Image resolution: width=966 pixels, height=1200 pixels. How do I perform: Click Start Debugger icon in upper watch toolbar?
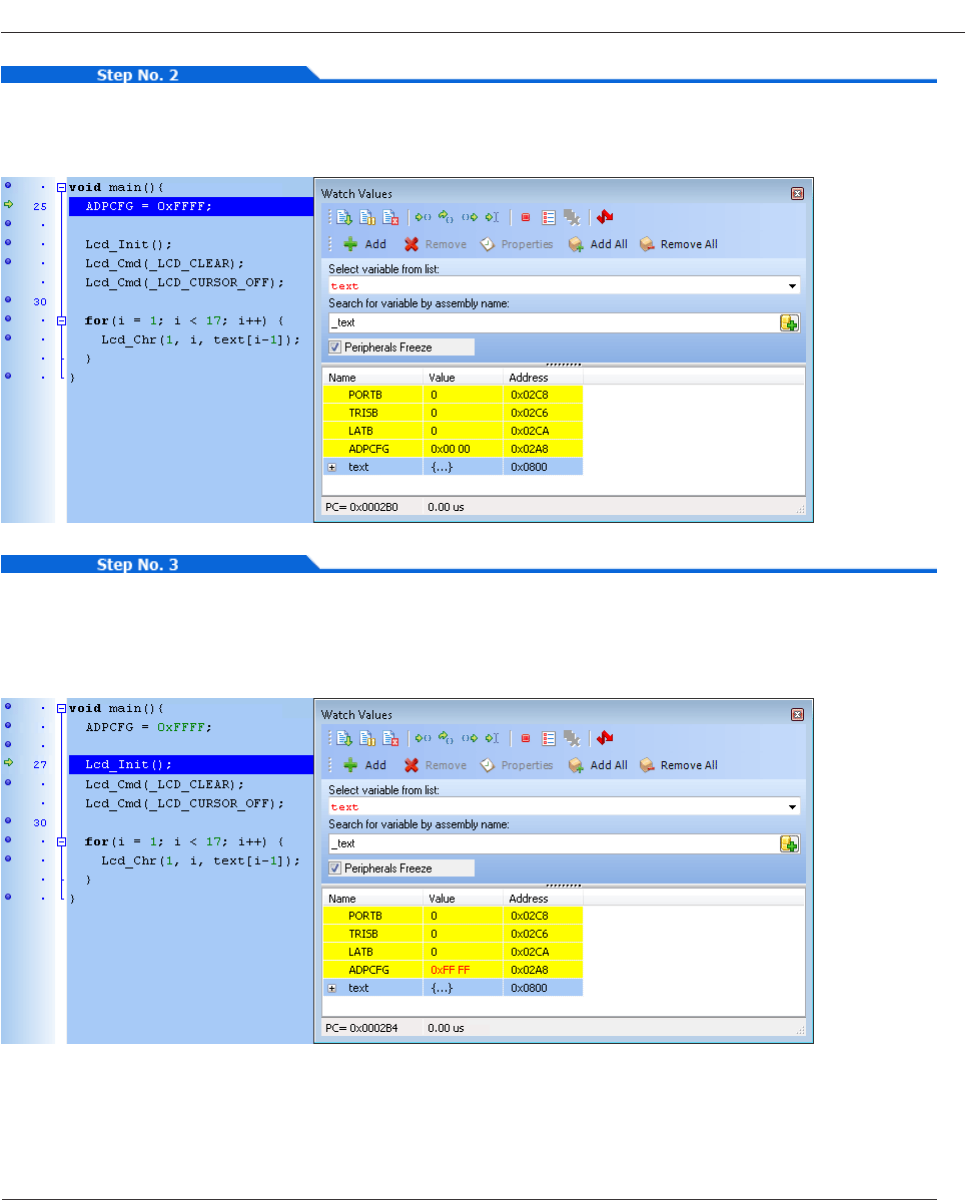344,217
